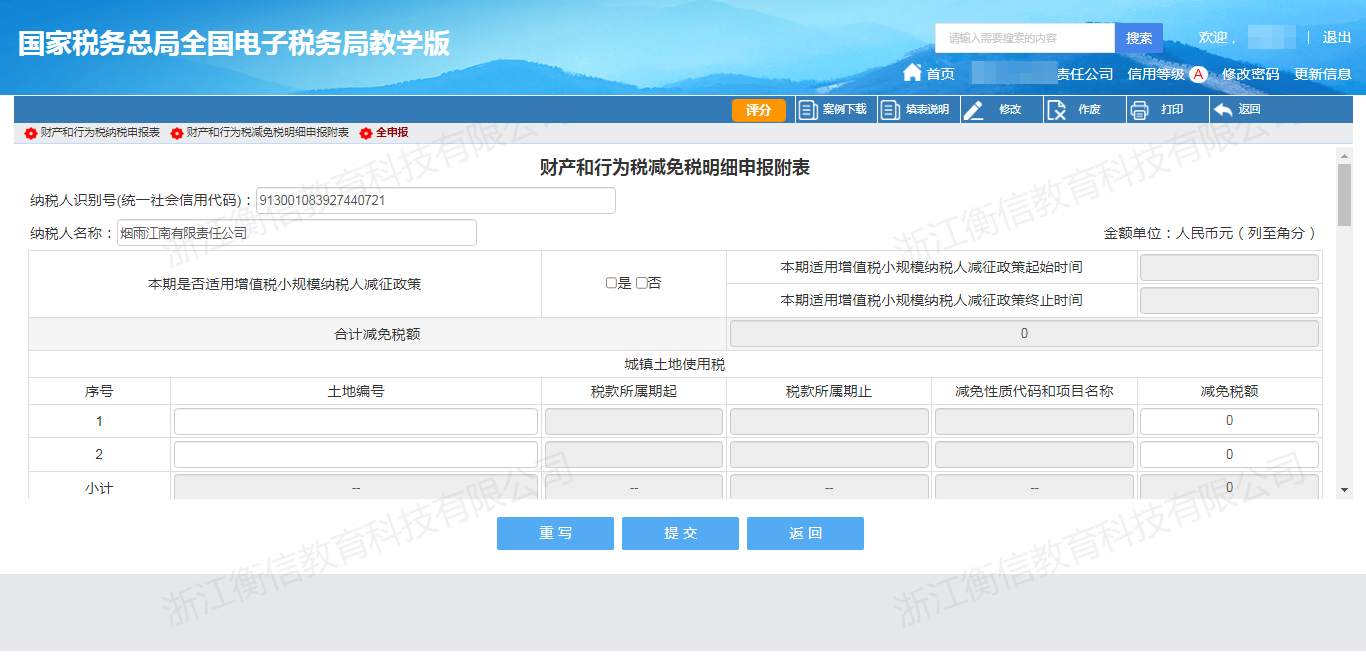1366x657 pixels.
Task: Click the 打印 printer icon
Action: [x=1139, y=110]
